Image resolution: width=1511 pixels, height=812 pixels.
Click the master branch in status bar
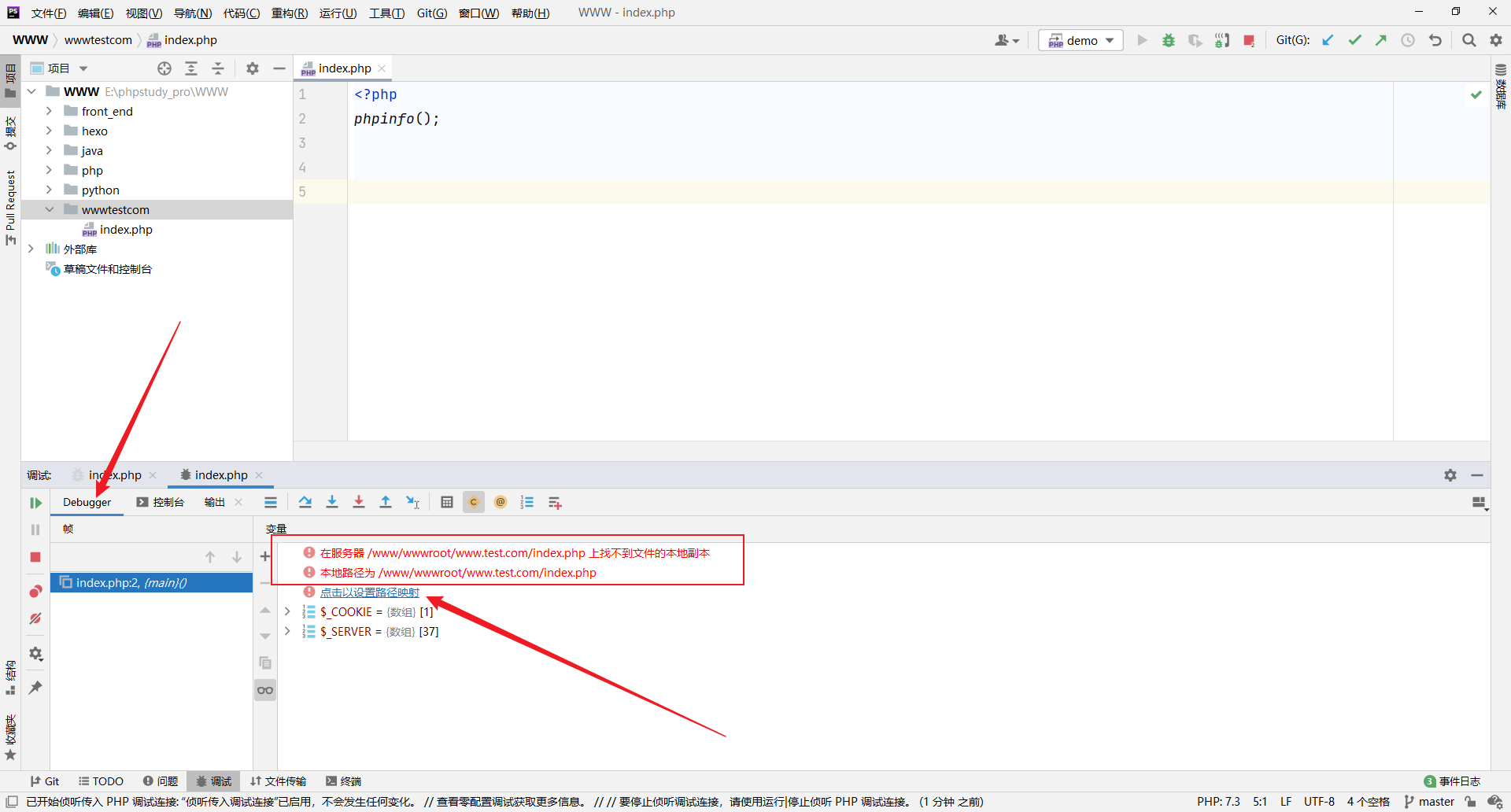point(1429,802)
